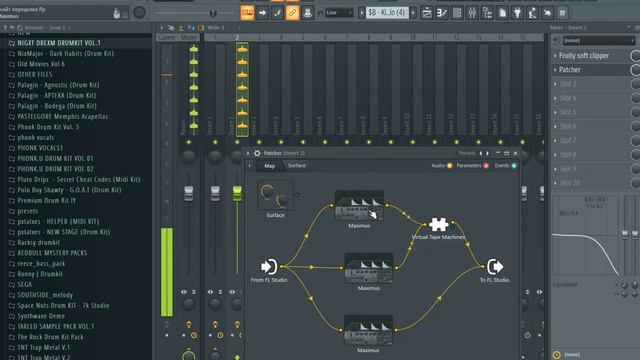Image resolution: width=640 pixels, height=360 pixels.
Task: Open the Channel rack view icon
Action: (457, 13)
